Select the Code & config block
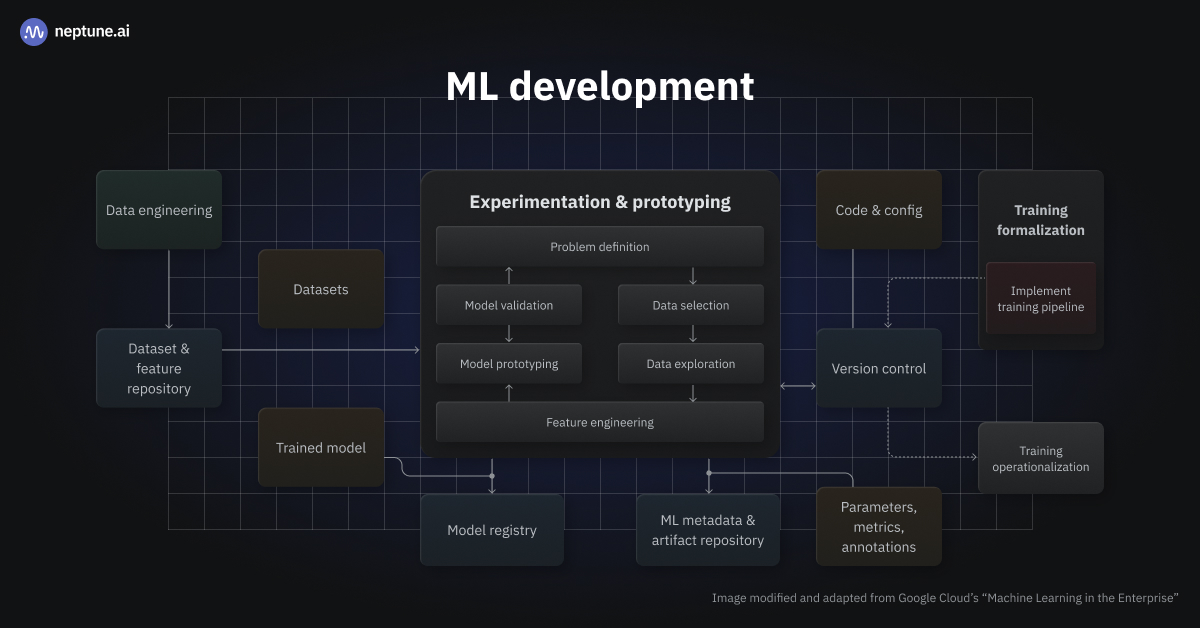Image resolution: width=1200 pixels, height=628 pixels. coord(878,209)
